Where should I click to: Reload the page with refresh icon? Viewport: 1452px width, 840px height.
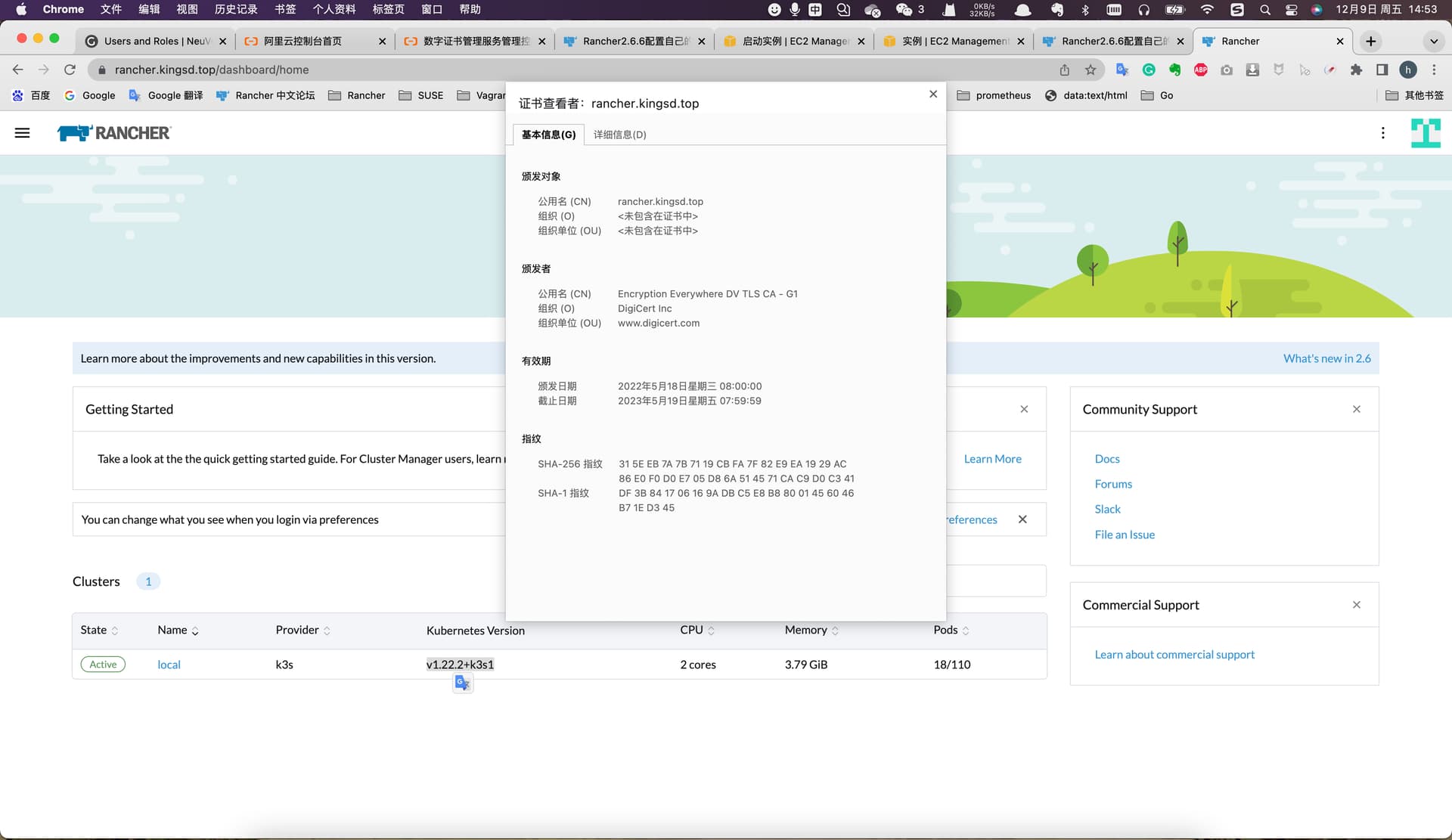(70, 70)
